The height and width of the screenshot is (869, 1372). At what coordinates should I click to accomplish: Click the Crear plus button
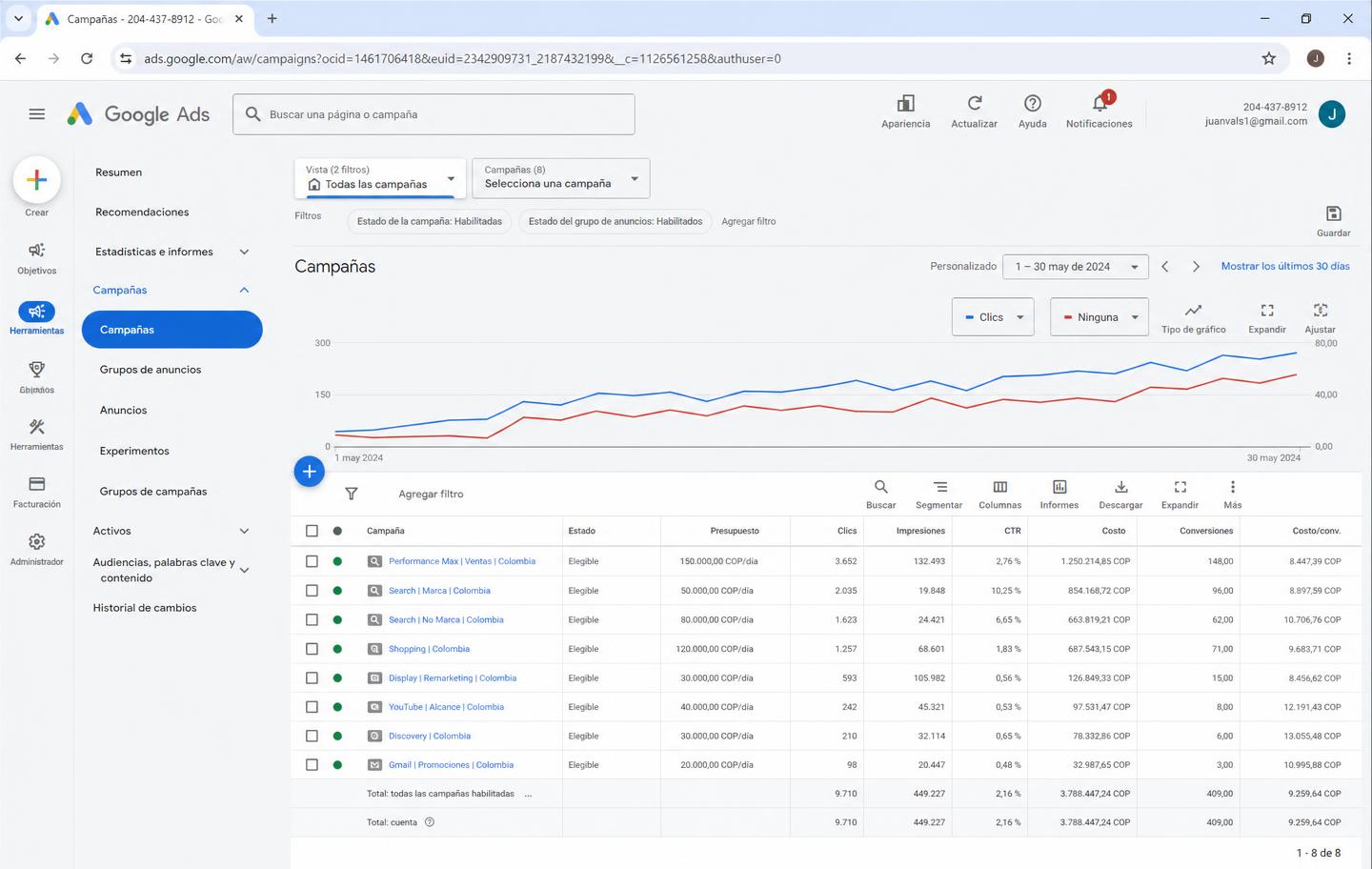(x=37, y=180)
